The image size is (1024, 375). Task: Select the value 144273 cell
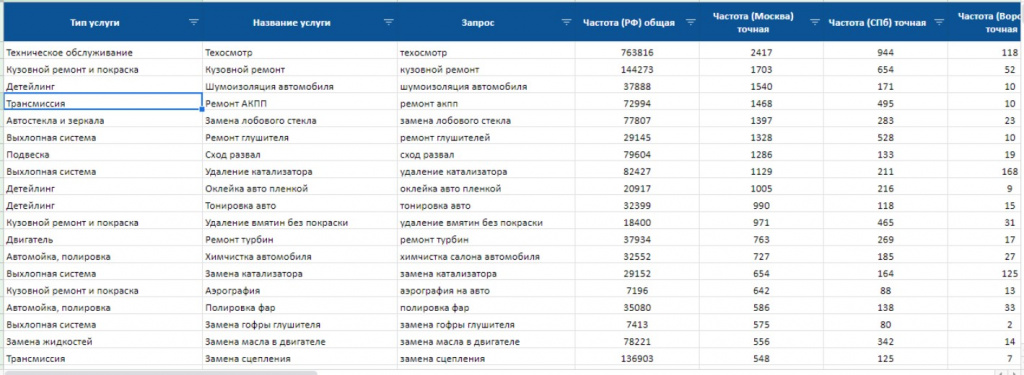pos(637,69)
